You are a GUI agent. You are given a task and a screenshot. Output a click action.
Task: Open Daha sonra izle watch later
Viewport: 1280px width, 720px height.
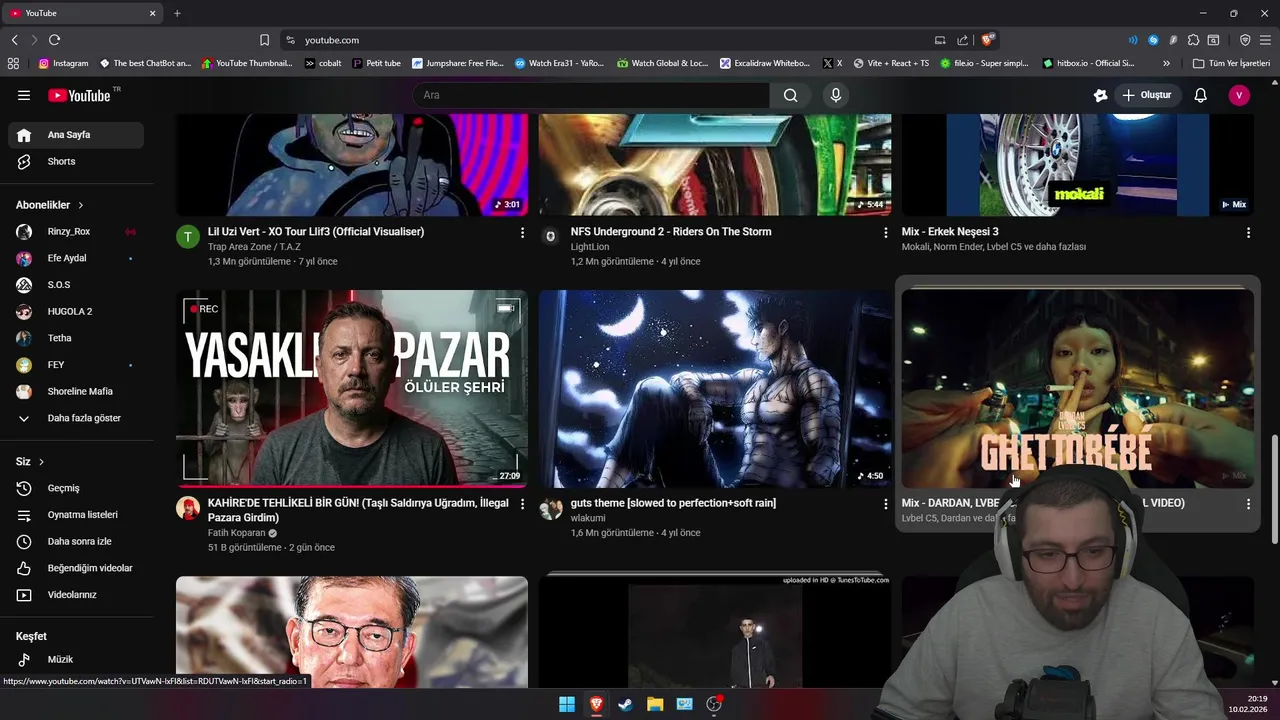tap(75, 541)
